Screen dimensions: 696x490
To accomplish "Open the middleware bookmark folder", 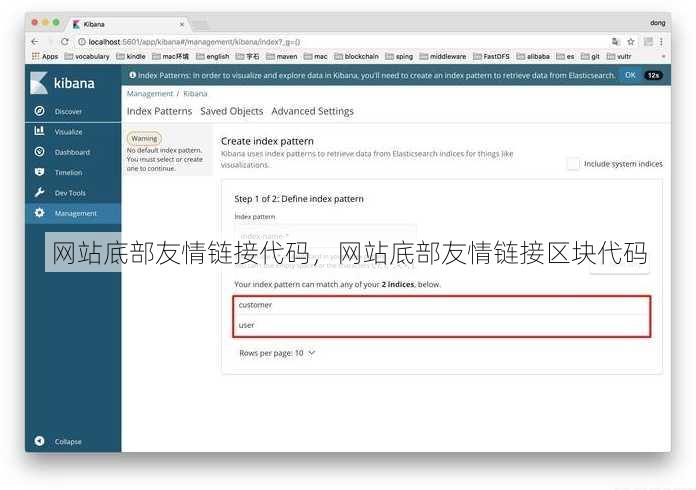I will [443, 56].
